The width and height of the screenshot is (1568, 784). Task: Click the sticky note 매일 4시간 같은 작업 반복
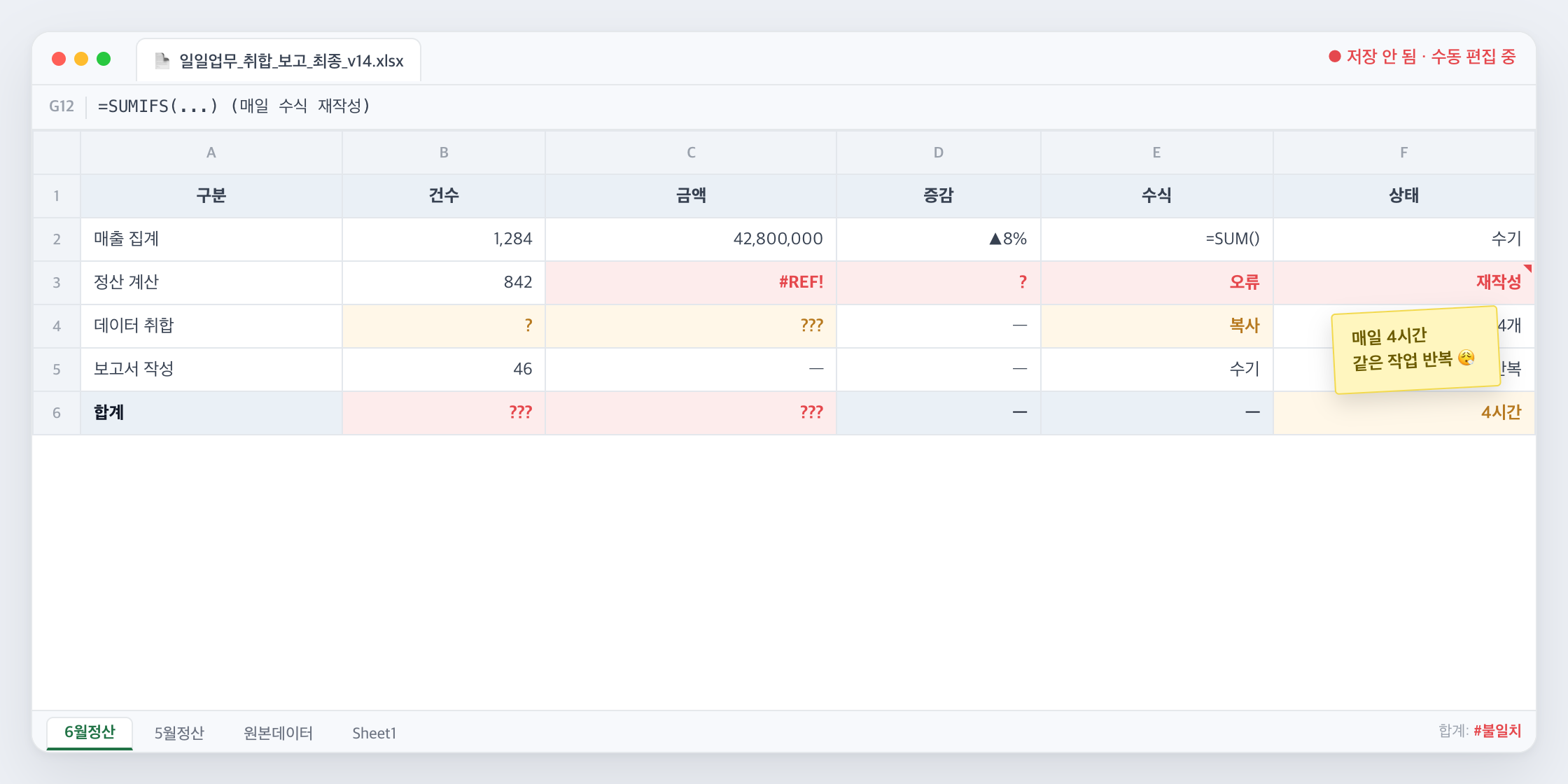(1415, 350)
